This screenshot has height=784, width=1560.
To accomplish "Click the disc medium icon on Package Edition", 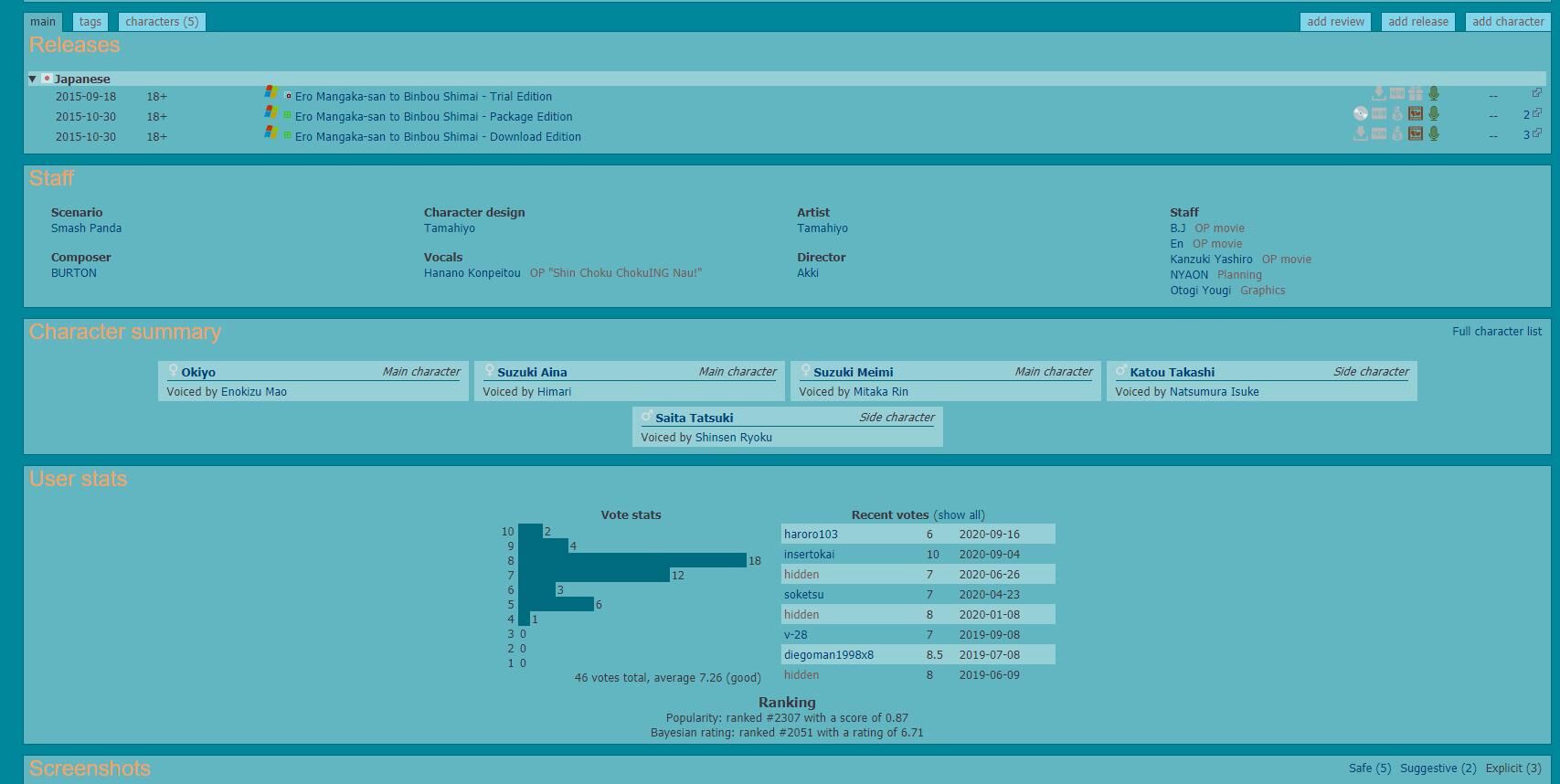I will click(1361, 114).
